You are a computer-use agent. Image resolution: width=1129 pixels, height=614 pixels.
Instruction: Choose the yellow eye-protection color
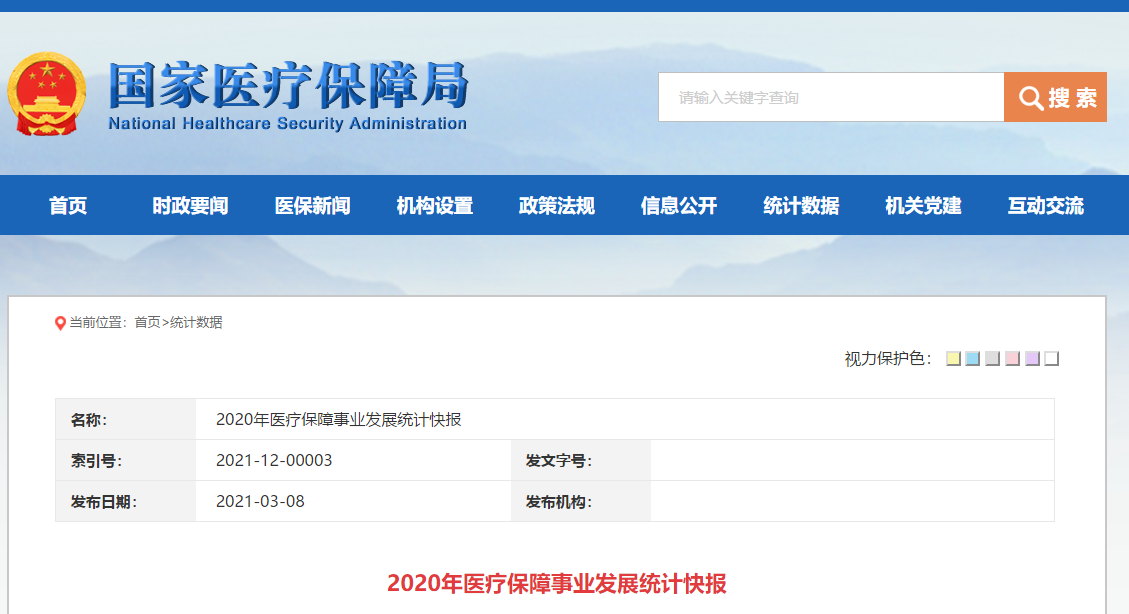tap(953, 358)
